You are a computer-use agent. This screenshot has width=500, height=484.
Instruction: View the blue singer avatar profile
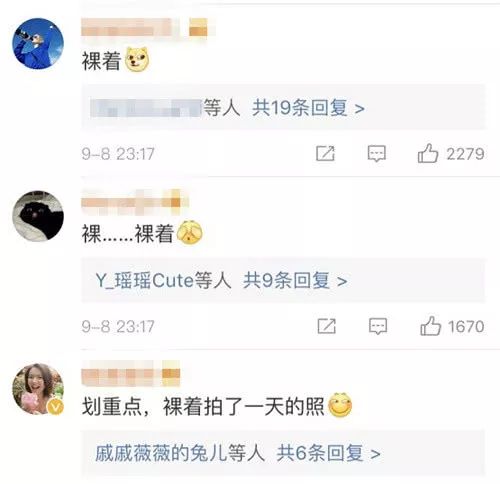38,43
